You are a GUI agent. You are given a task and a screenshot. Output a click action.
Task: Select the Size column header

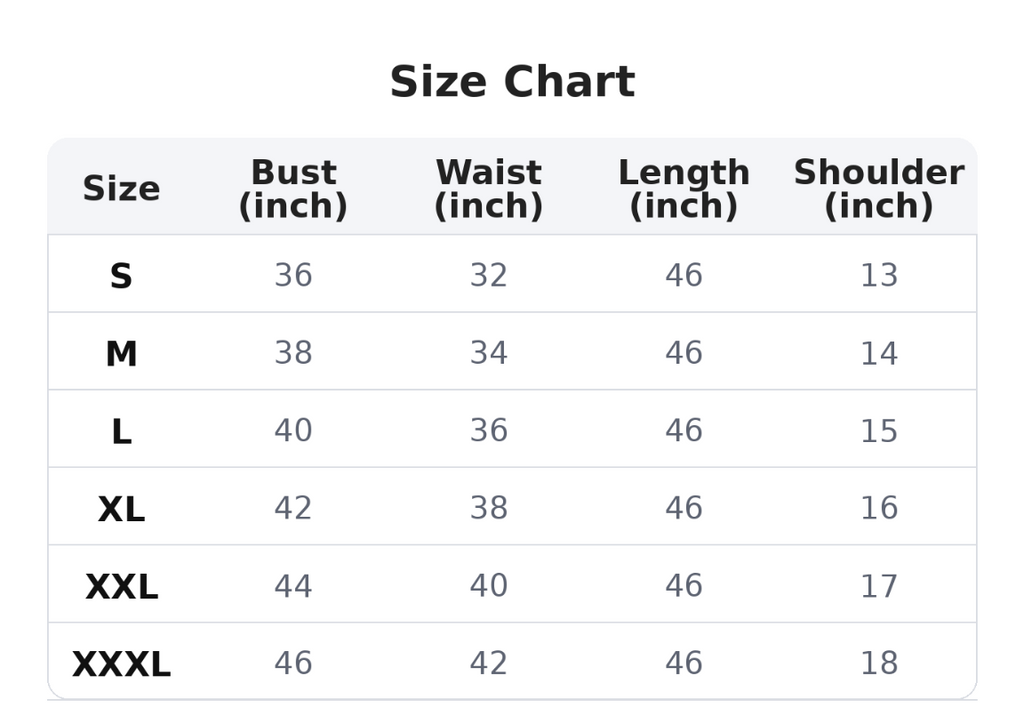point(121,189)
